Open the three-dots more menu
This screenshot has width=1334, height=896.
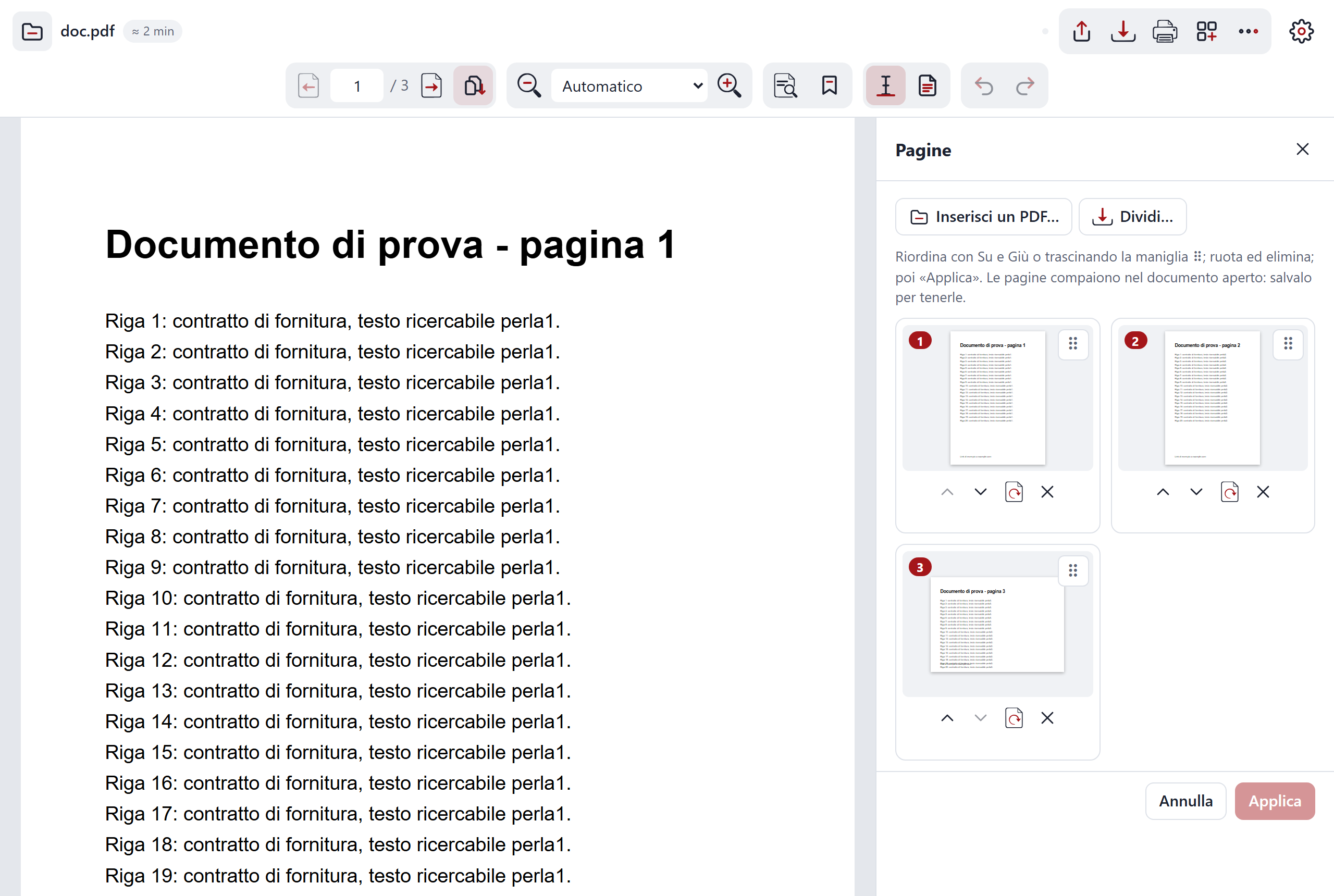1248,31
